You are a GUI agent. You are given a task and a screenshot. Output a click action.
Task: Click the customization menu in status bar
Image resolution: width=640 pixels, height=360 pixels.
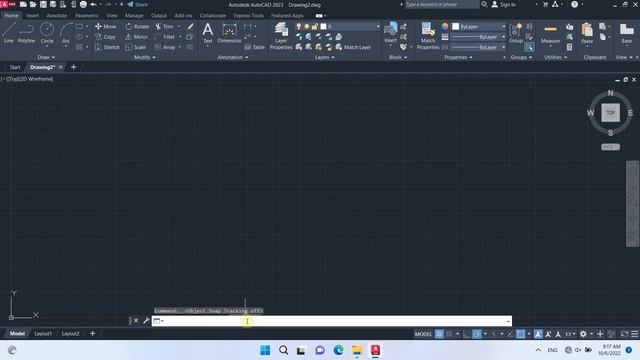coord(635,334)
